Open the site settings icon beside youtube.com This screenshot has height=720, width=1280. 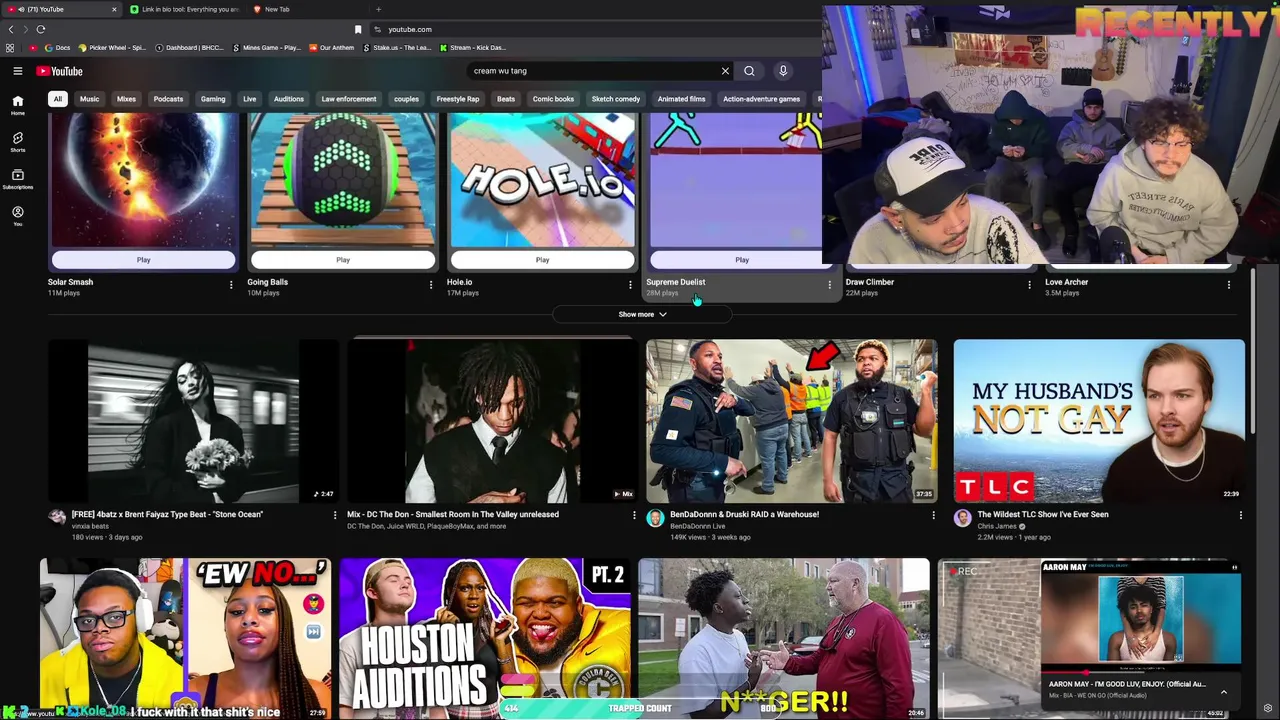coord(377,29)
